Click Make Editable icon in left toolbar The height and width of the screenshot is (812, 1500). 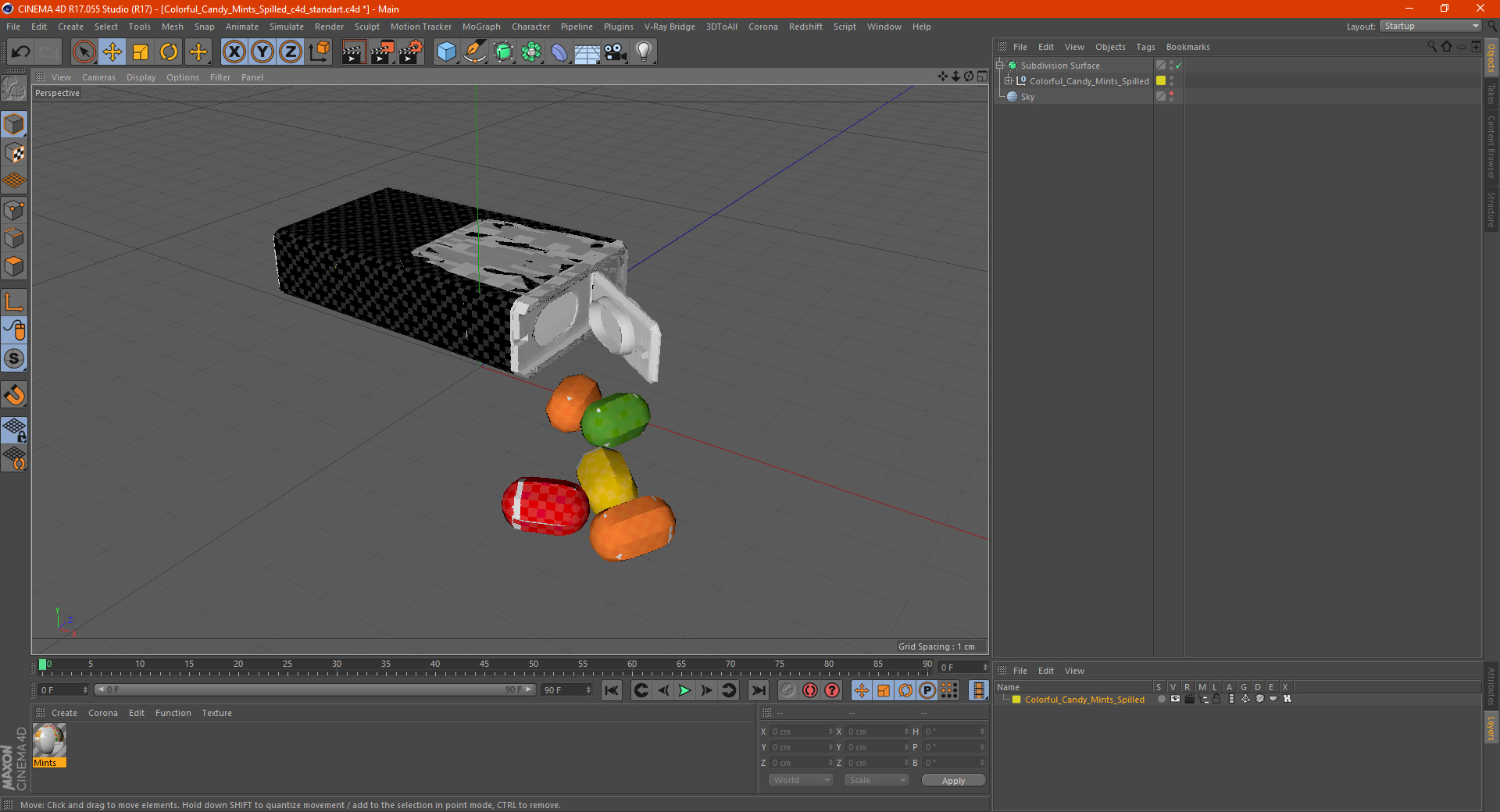click(14, 89)
